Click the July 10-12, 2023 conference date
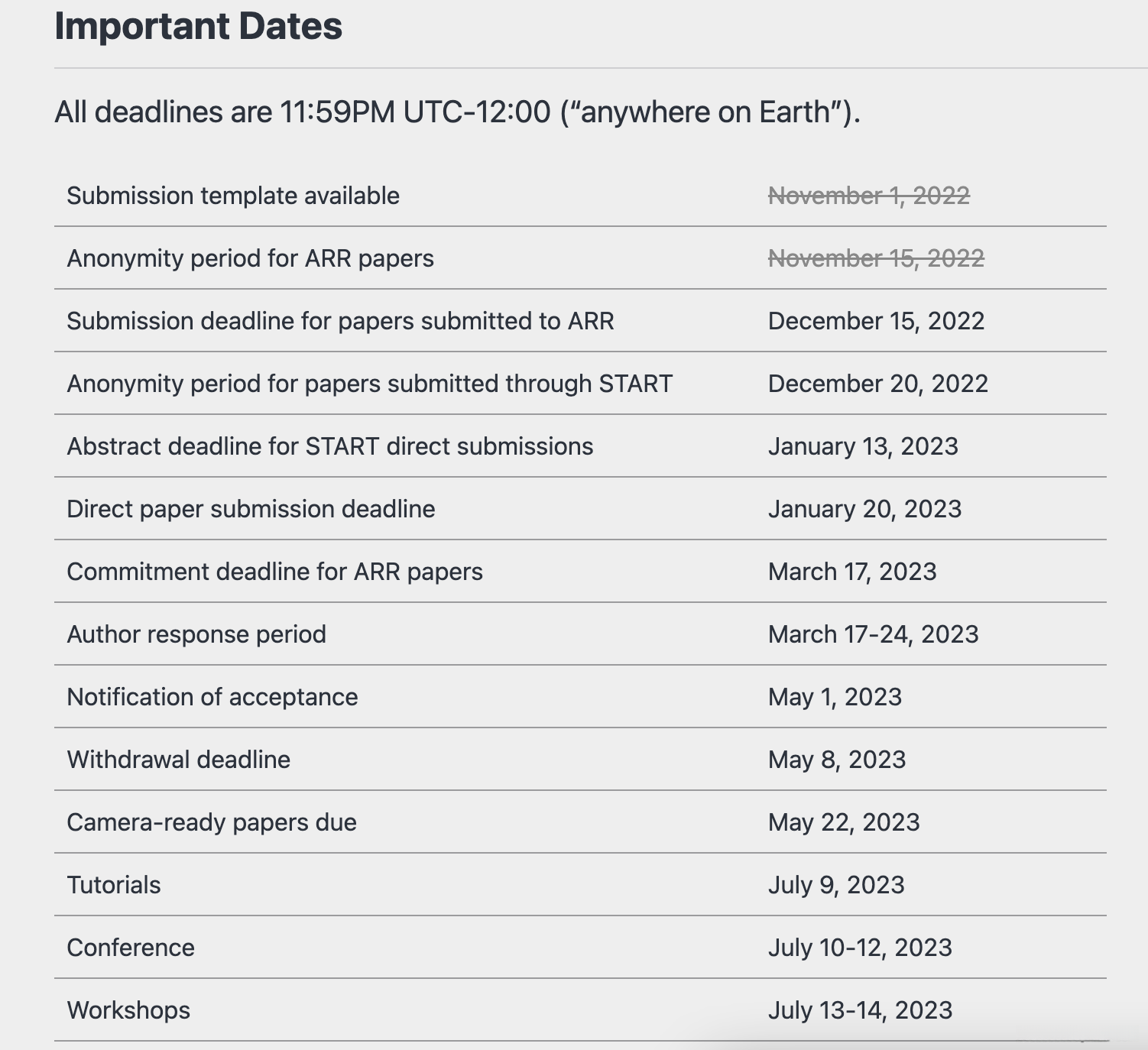Screen dimensions: 1148x1050 (860, 948)
